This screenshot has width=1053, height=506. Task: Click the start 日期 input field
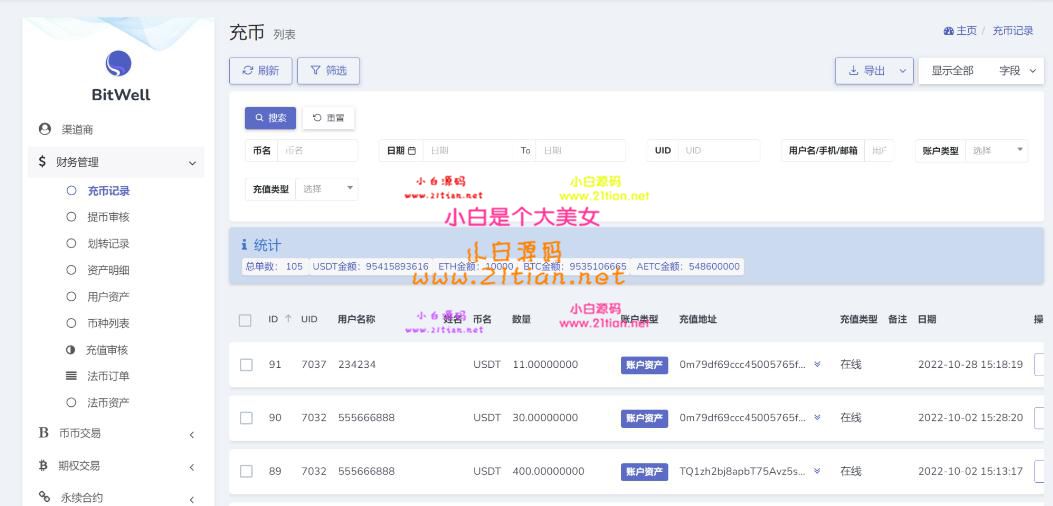tap(469, 151)
